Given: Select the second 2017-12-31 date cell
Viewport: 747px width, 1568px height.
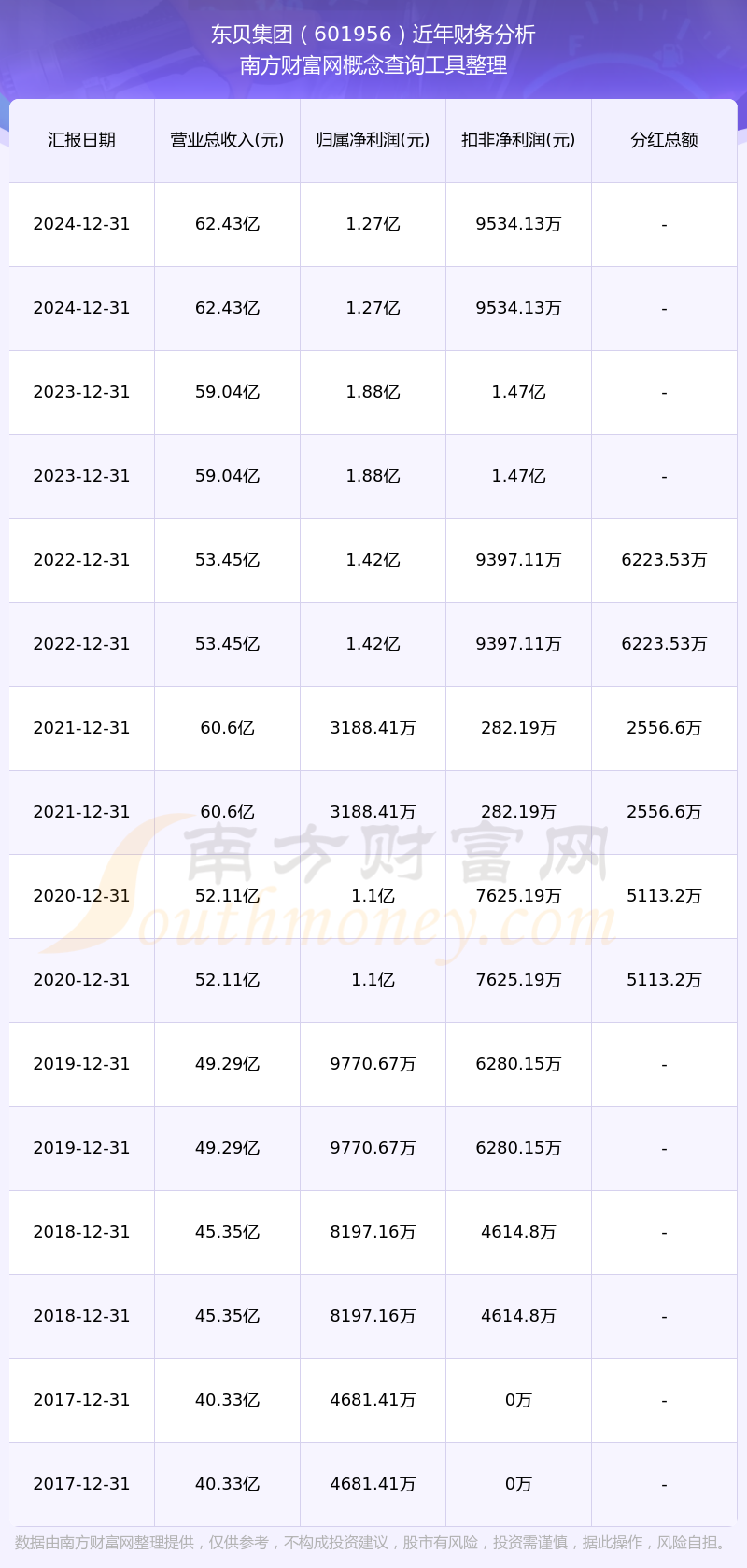Looking at the screenshot, I should pos(81,1484).
